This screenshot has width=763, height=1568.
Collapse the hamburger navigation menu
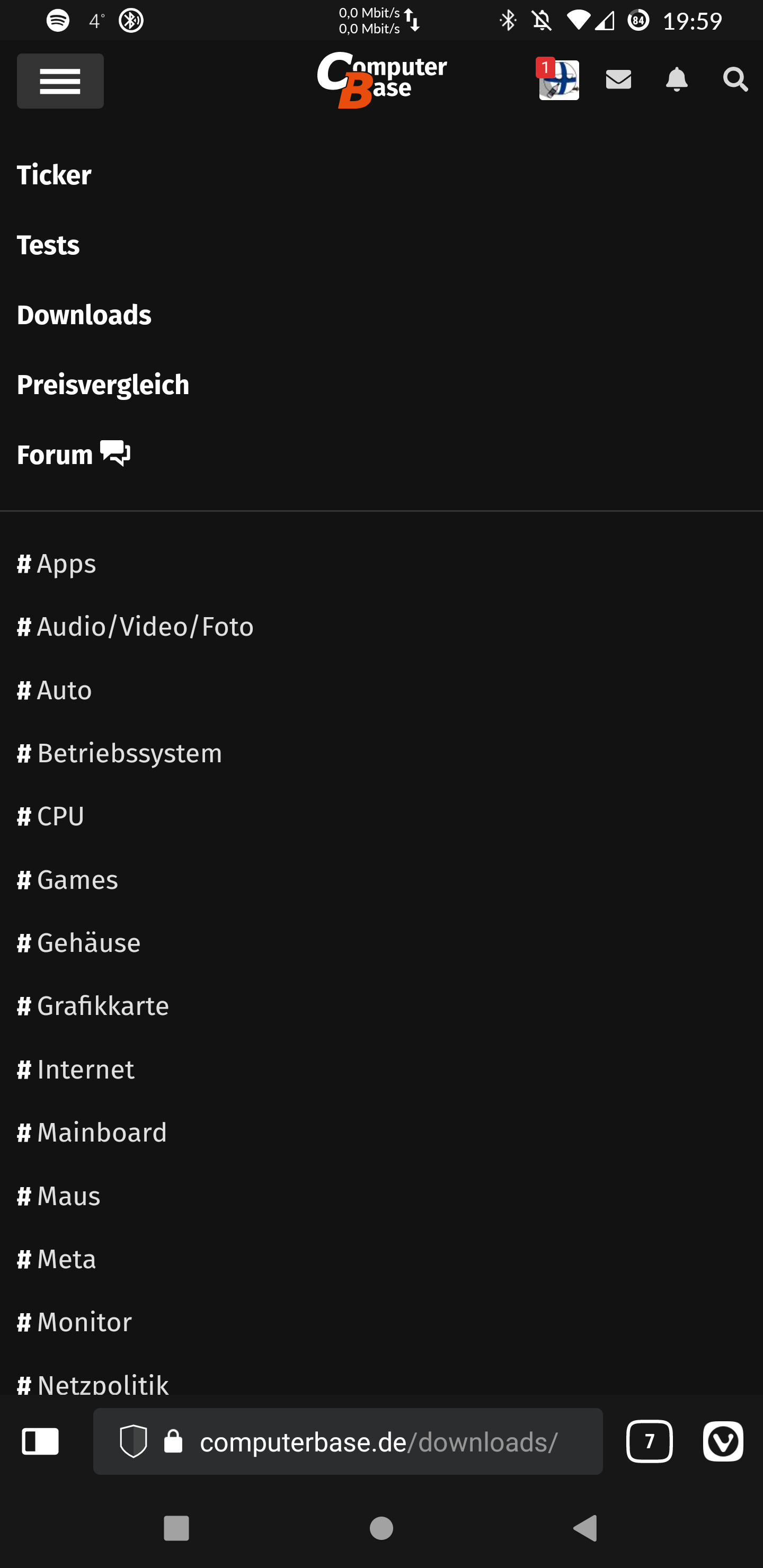click(60, 81)
